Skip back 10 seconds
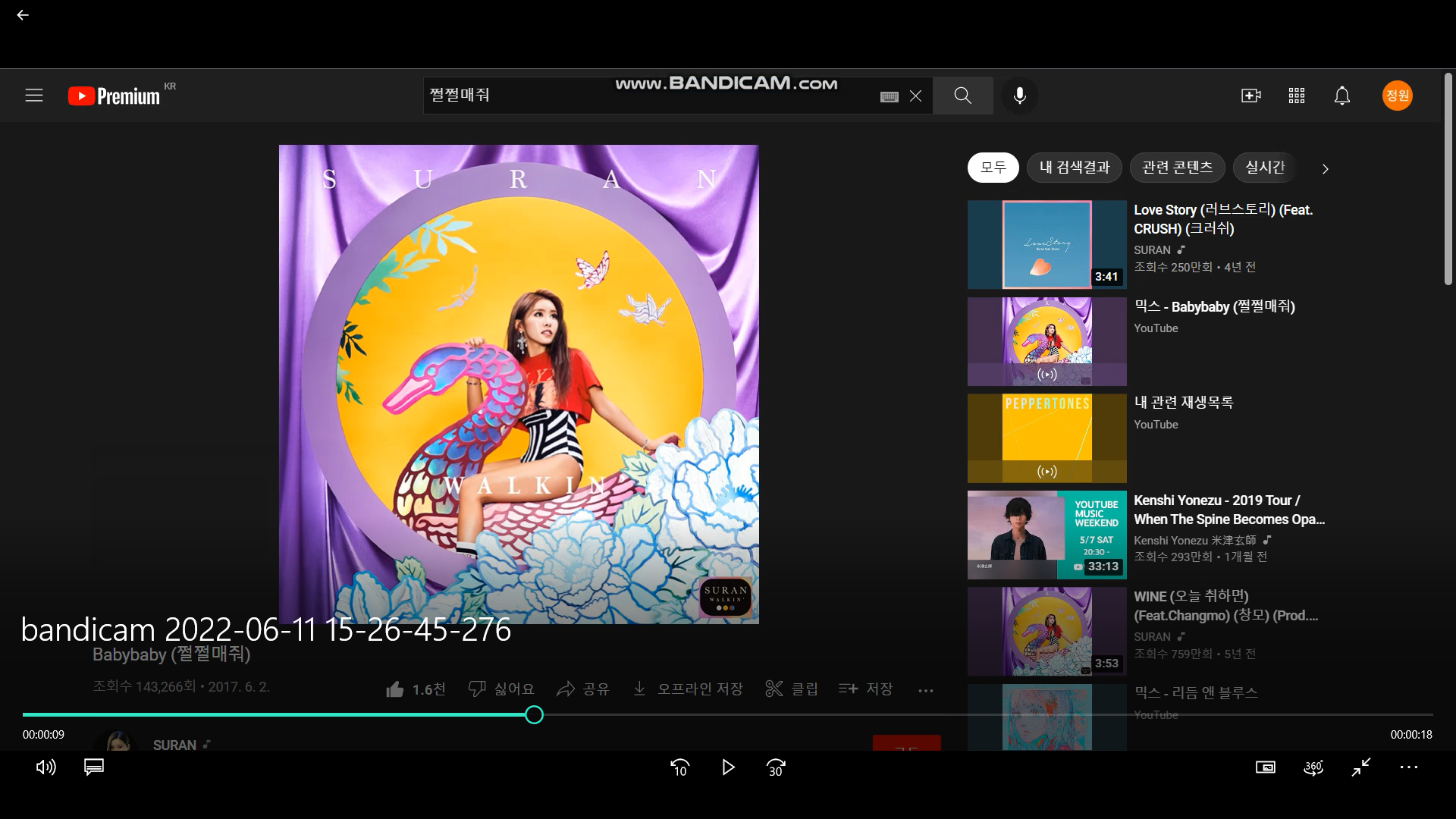 click(680, 767)
